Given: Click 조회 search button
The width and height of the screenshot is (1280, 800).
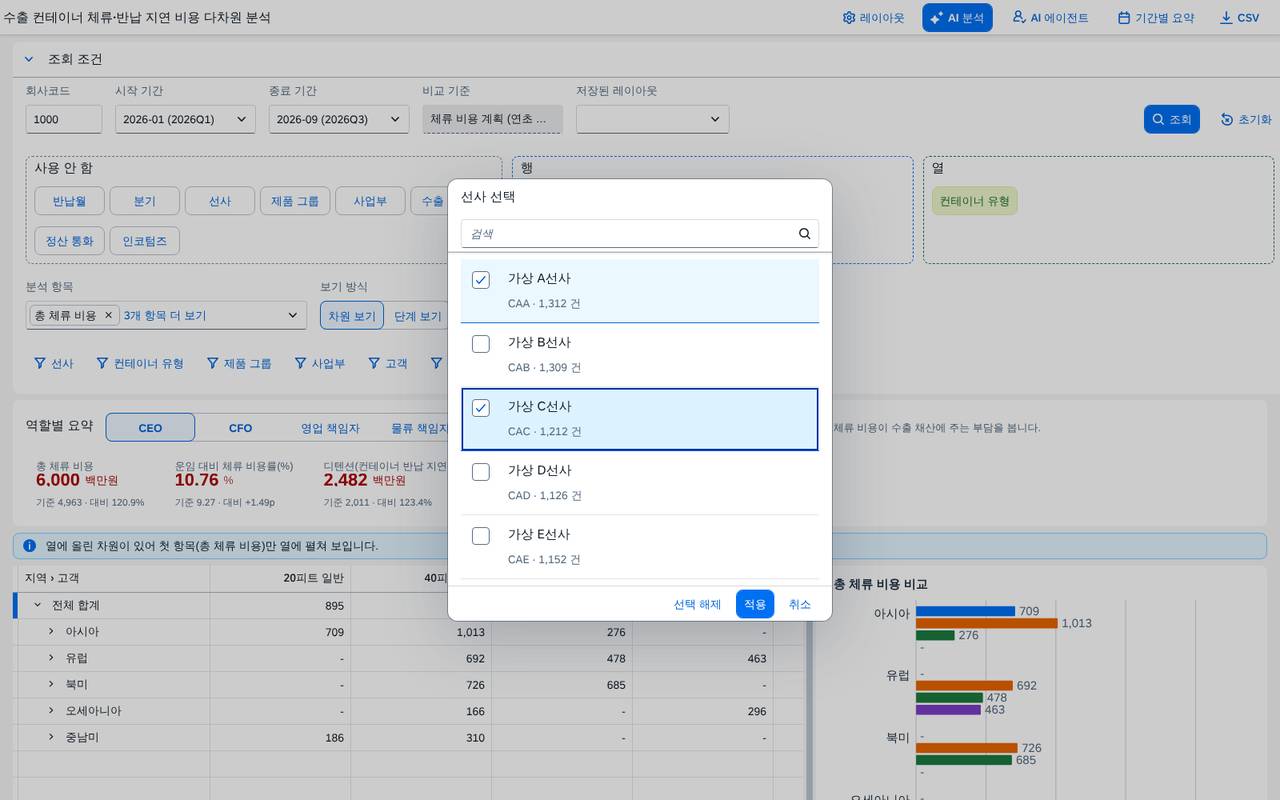Looking at the screenshot, I should coord(1171,119).
